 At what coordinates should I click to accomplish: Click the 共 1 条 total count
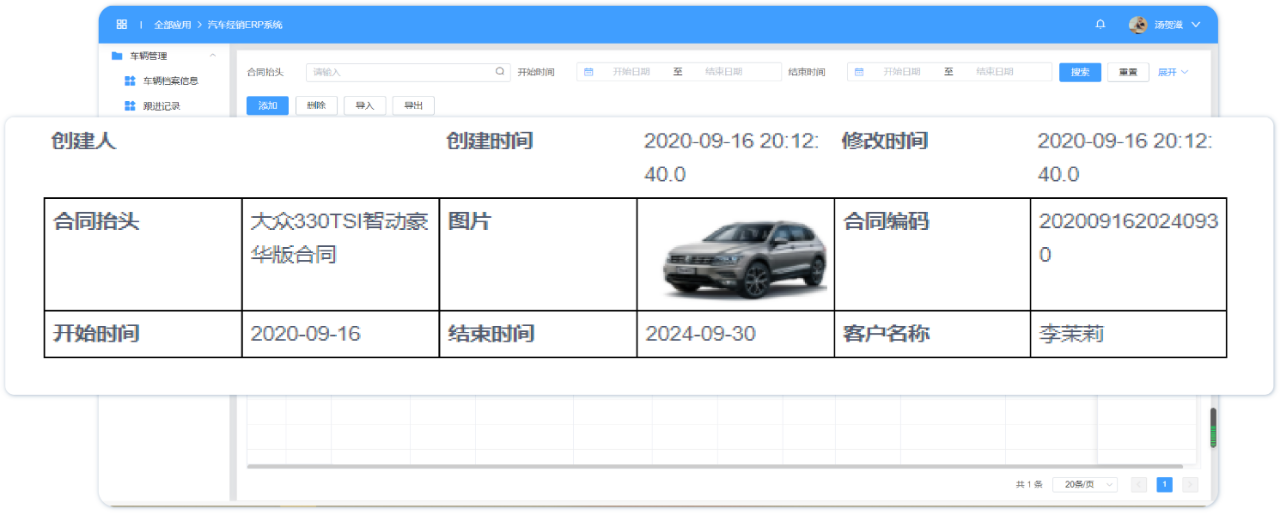pyautogui.click(x=1029, y=484)
